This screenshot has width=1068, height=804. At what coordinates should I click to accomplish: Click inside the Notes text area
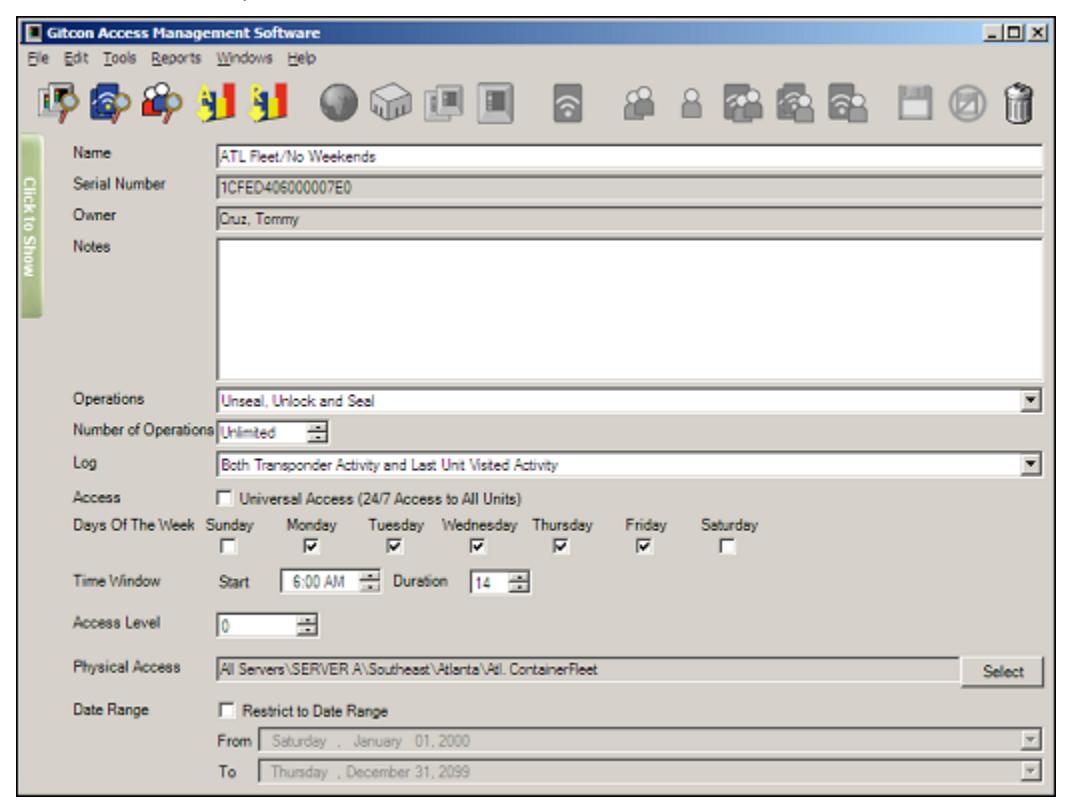click(x=629, y=309)
